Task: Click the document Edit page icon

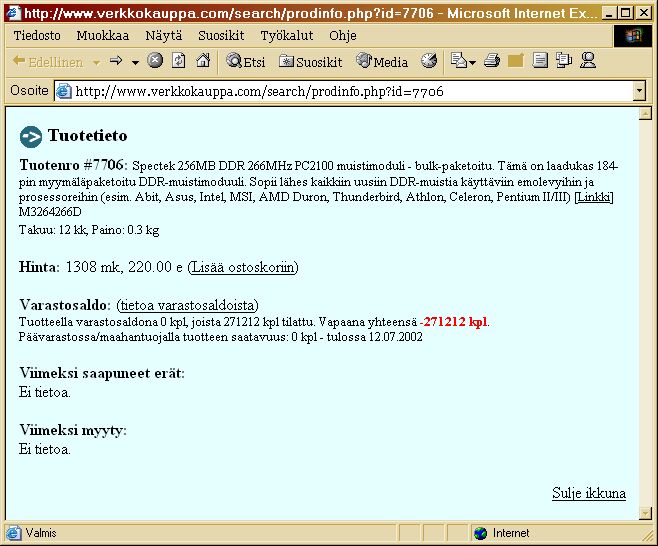Action: coord(540,61)
